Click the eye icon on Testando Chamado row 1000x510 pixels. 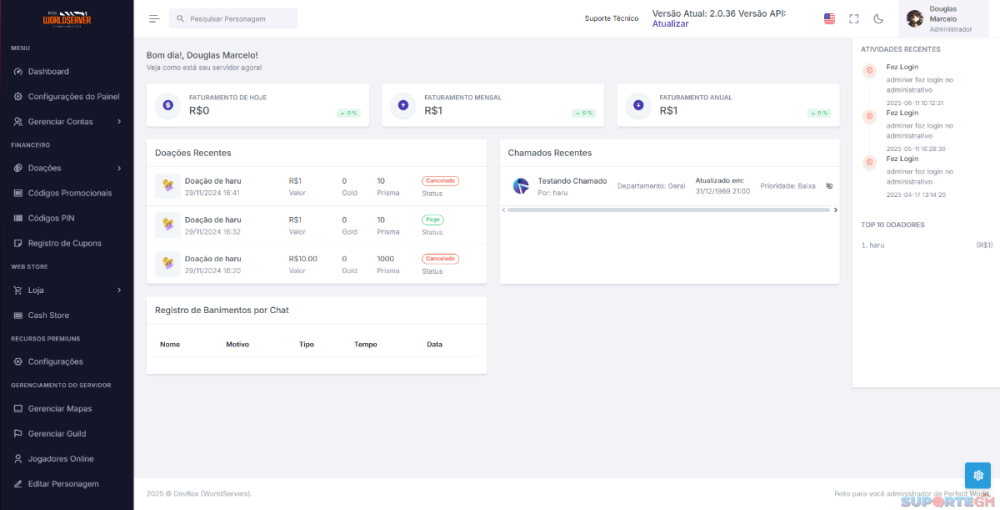coord(829,186)
